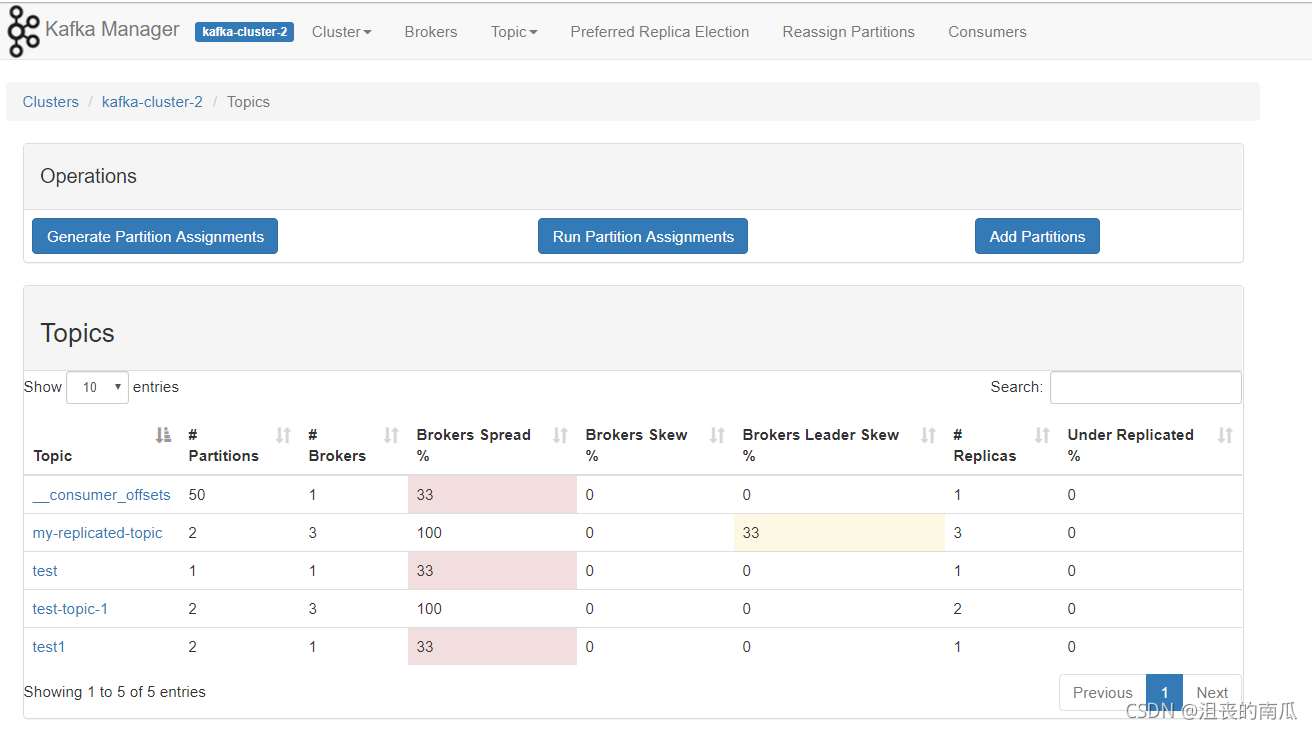Image resolution: width=1312 pixels, height=729 pixels.
Task: Open the Consumers page
Action: (x=987, y=32)
